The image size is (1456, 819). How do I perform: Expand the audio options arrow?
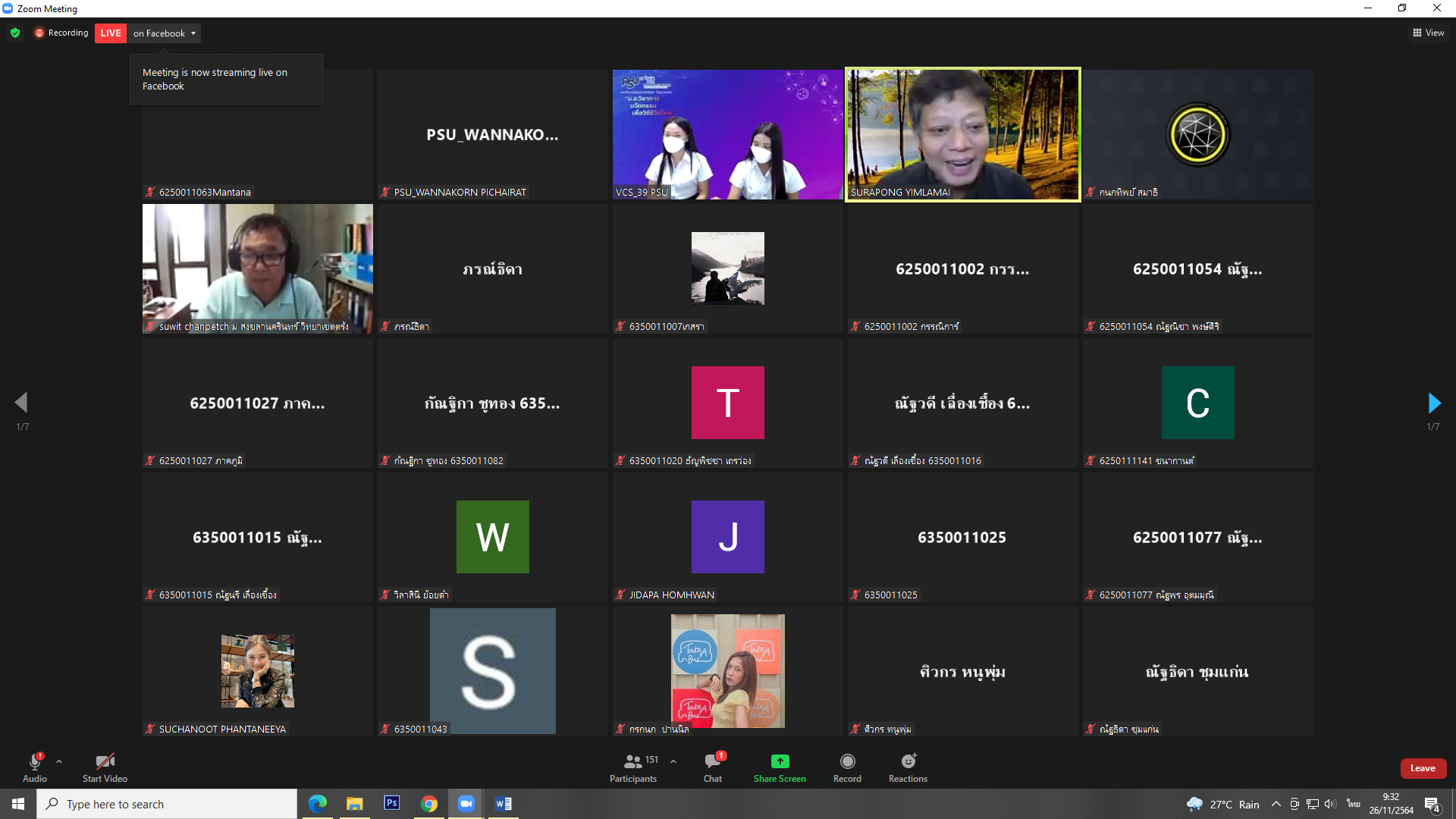pos(59,761)
